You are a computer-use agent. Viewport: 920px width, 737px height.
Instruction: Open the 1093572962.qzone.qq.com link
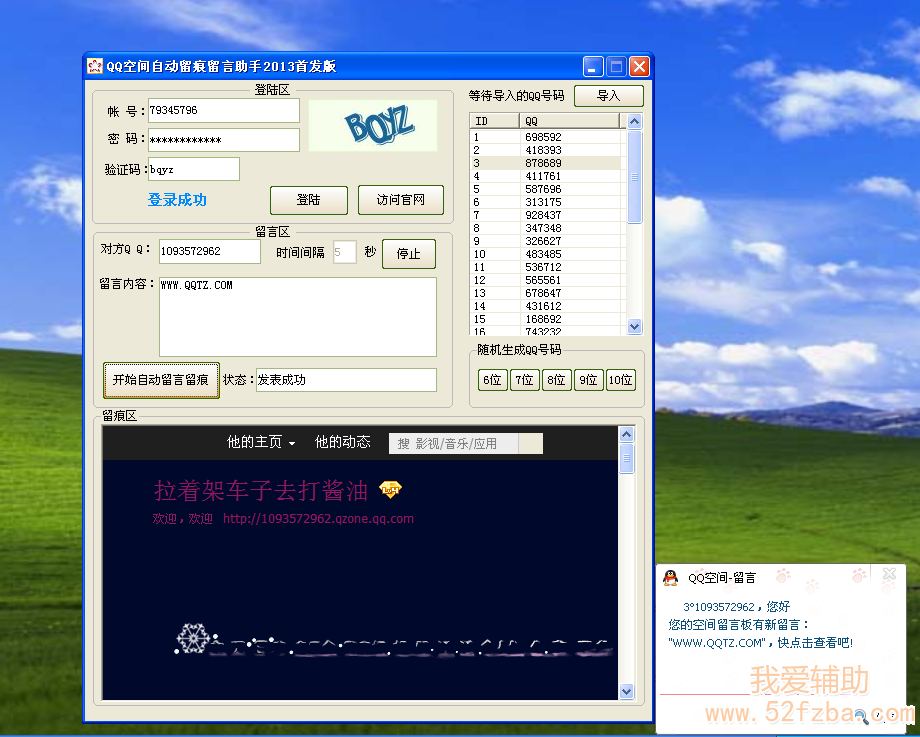(318, 519)
